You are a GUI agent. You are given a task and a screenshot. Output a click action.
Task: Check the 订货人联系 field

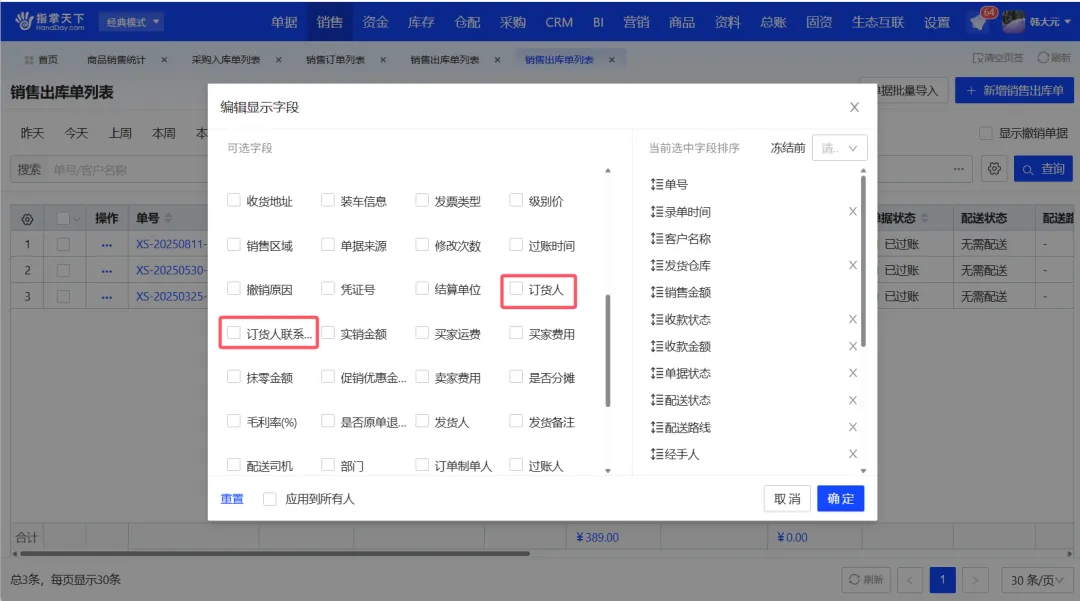click(233, 333)
